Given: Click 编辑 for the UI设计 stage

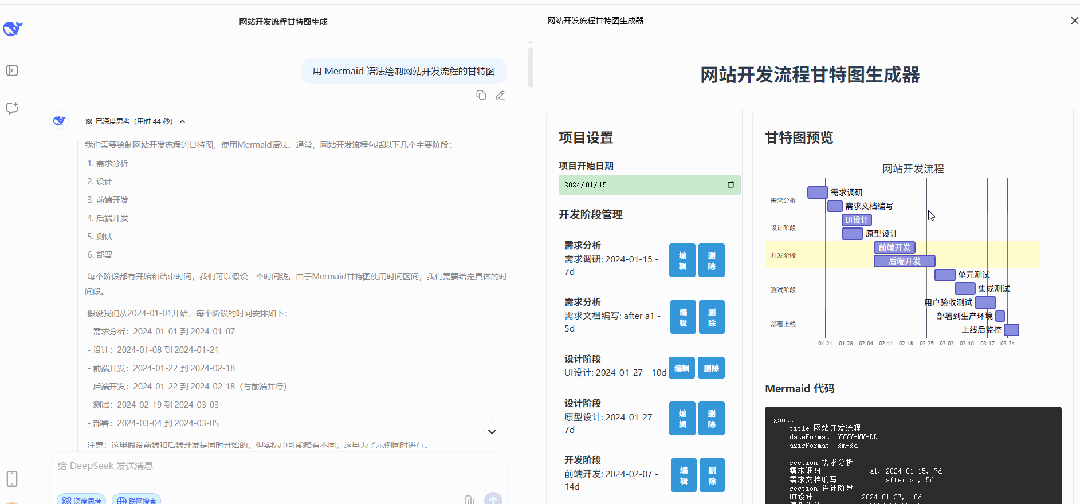Looking at the screenshot, I should click(x=683, y=368).
